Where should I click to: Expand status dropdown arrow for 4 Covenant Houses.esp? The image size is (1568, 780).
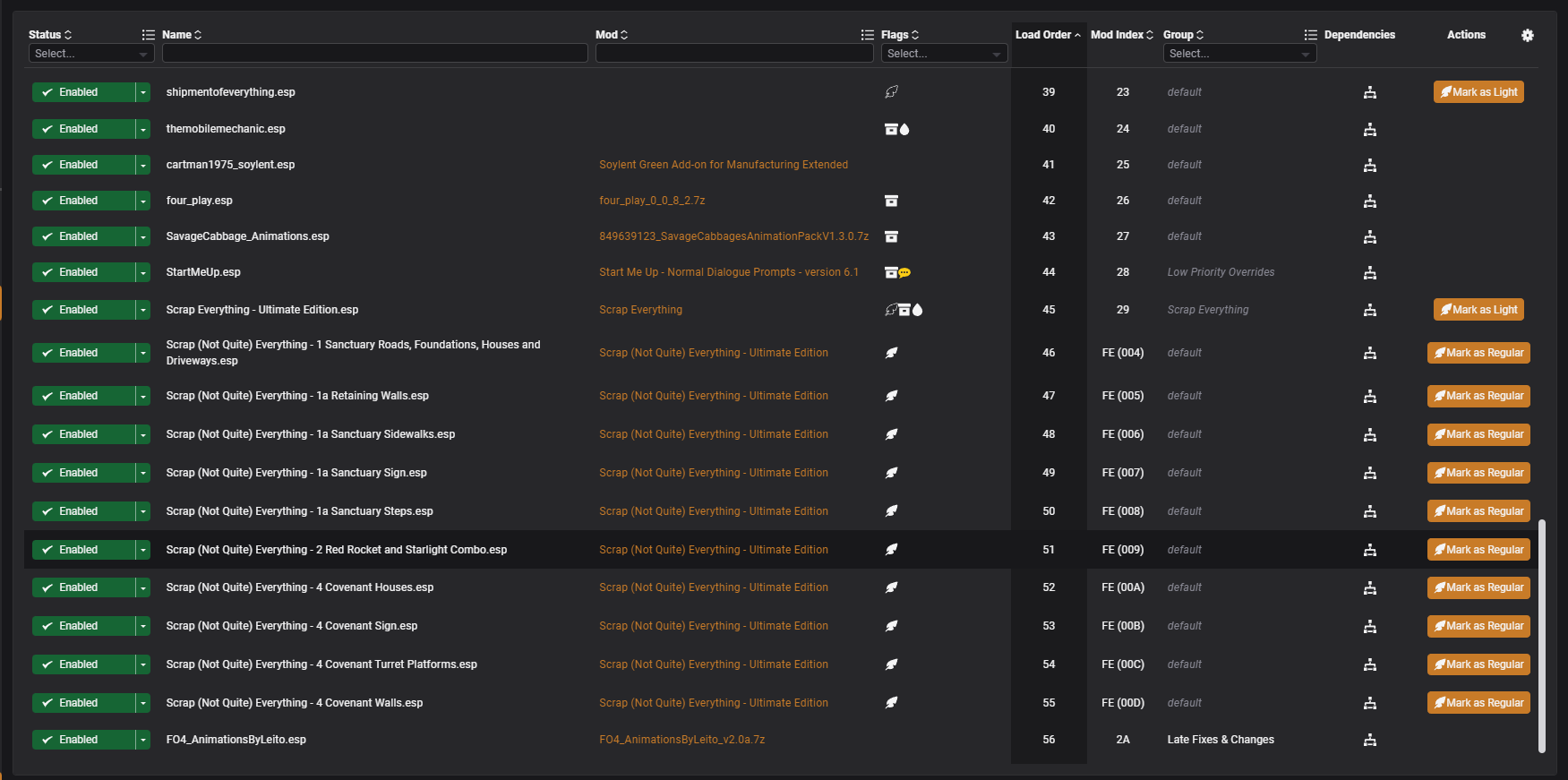(143, 587)
